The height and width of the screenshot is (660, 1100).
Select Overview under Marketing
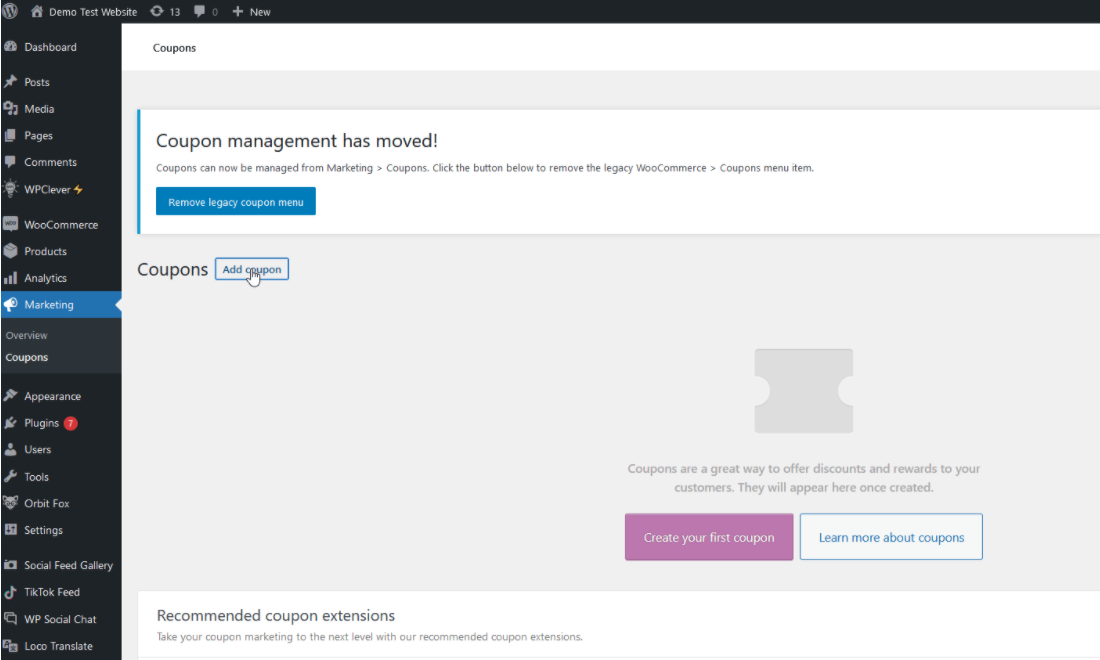point(26,335)
